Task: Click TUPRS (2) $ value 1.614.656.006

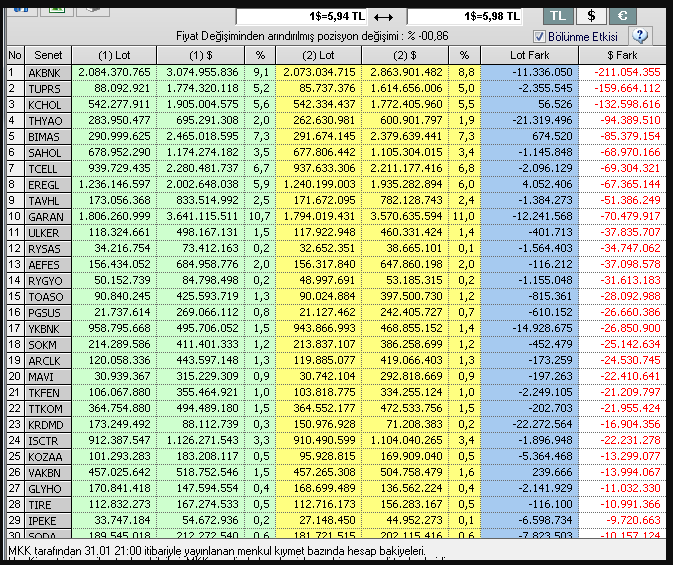Action: tap(406, 88)
